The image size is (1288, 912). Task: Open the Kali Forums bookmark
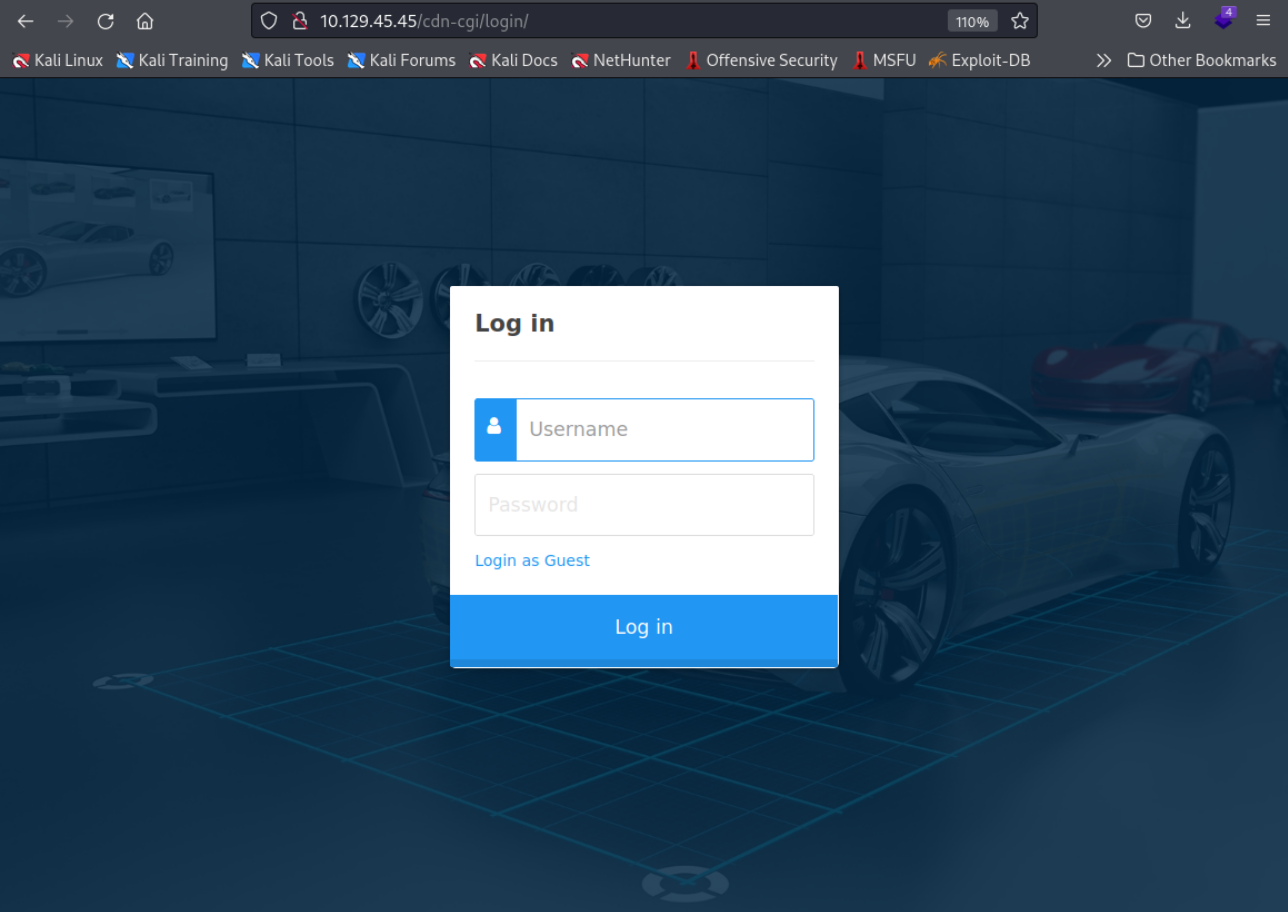tap(401, 60)
